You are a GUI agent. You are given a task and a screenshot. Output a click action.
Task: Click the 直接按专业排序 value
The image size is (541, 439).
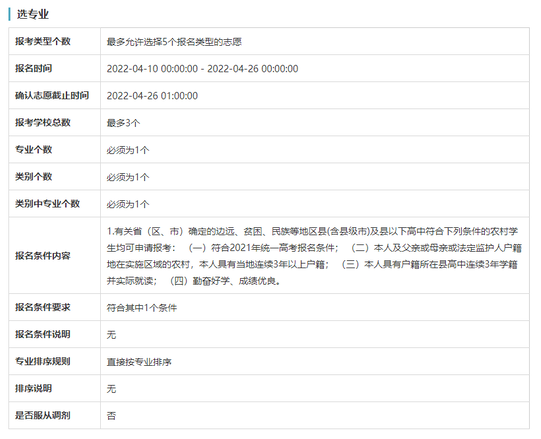[x=139, y=362]
